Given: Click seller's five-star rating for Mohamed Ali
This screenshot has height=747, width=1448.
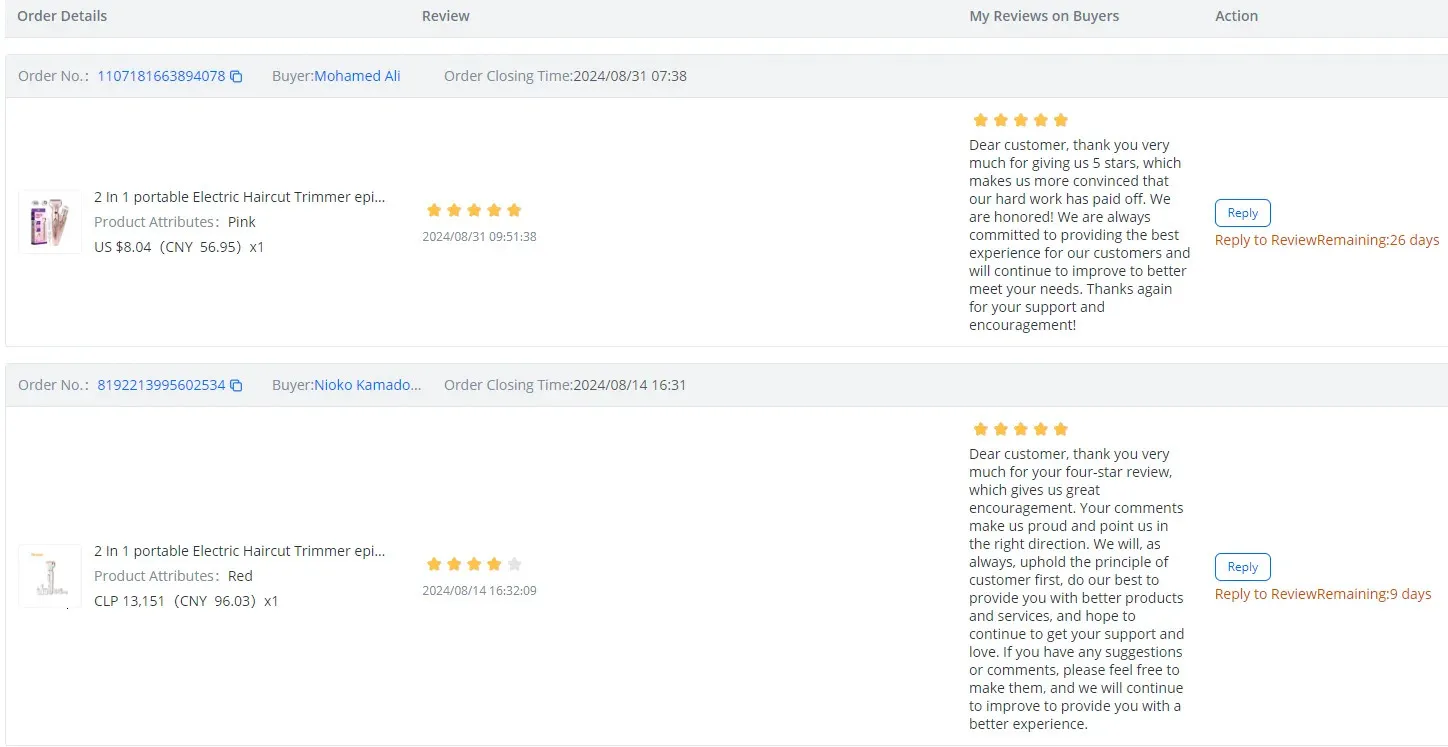Looking at the screenshot, I should (x=1020, y=120).
